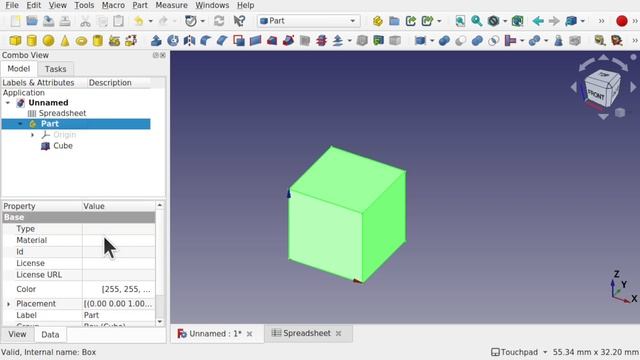The width and height of the screenshot is (640, 360).
Task: Click the Refresh recompute icon
Action: (x=219, y=21)
